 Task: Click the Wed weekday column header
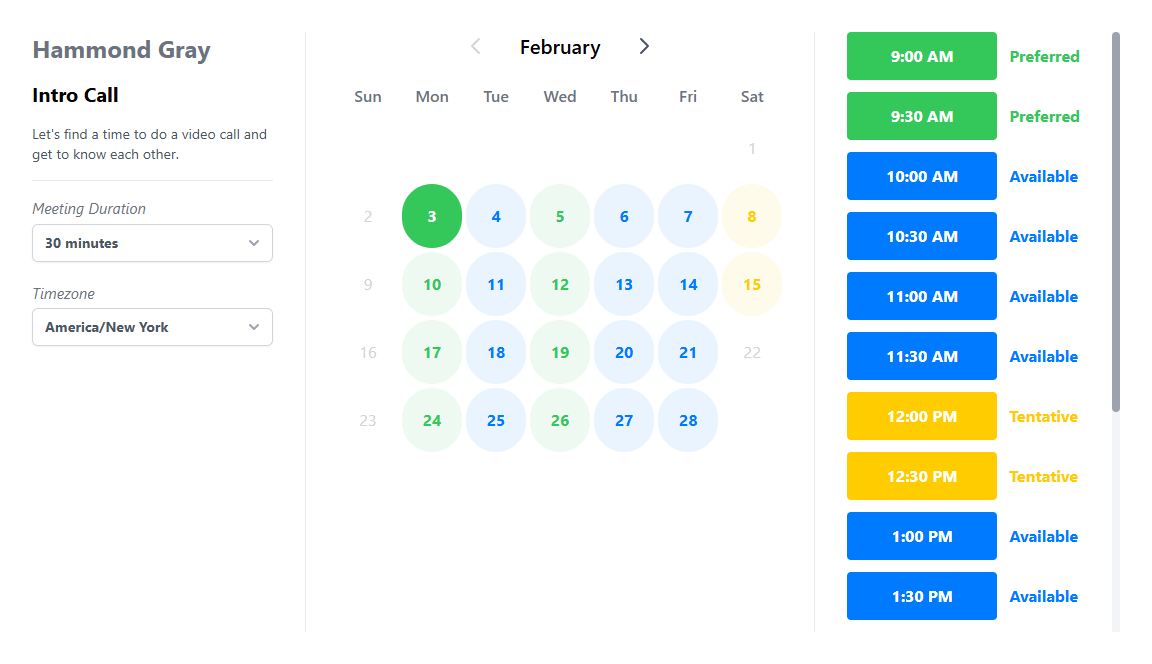click(560, 96)
